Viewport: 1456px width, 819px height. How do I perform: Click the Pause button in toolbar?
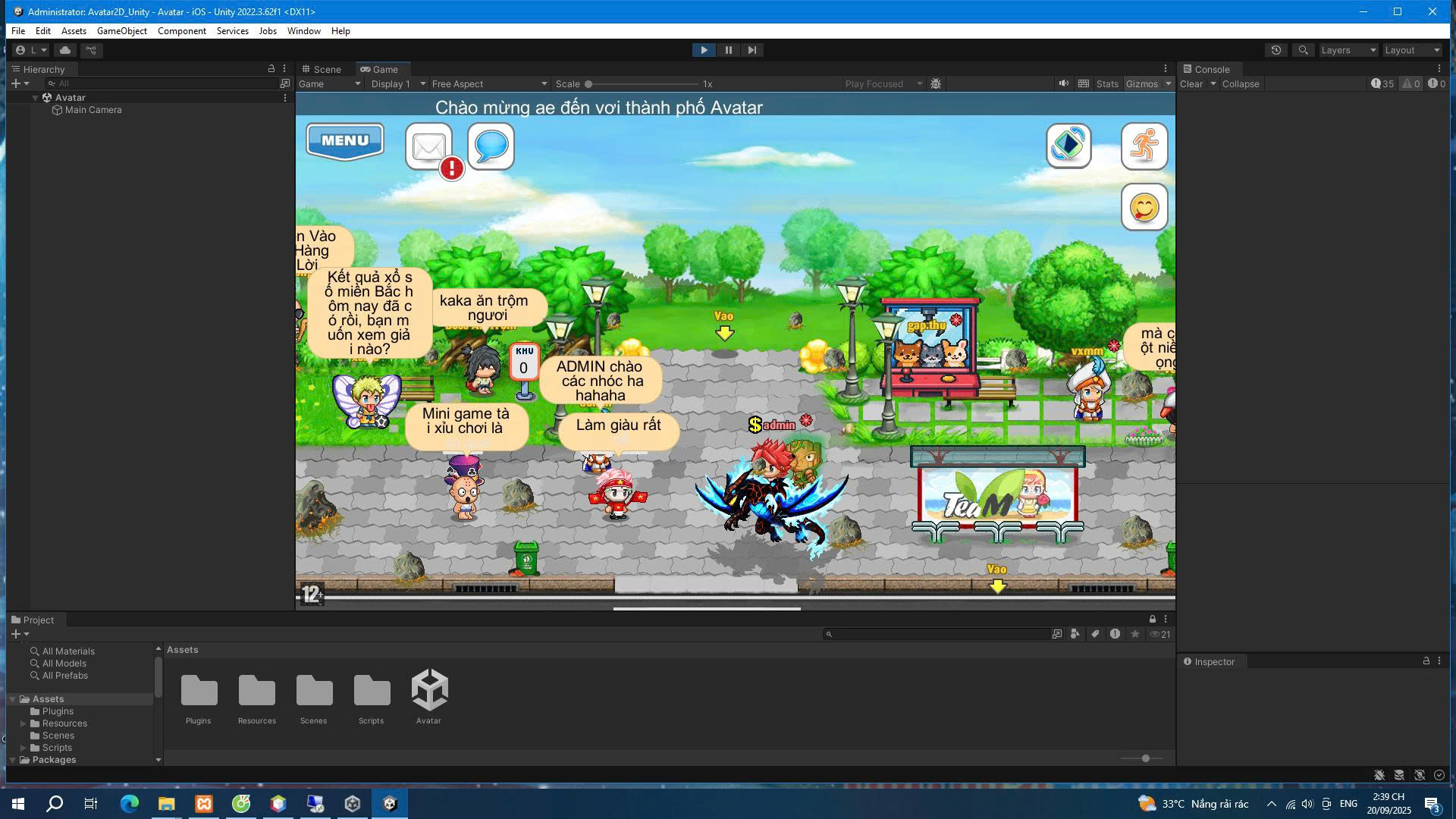point(728,50)
